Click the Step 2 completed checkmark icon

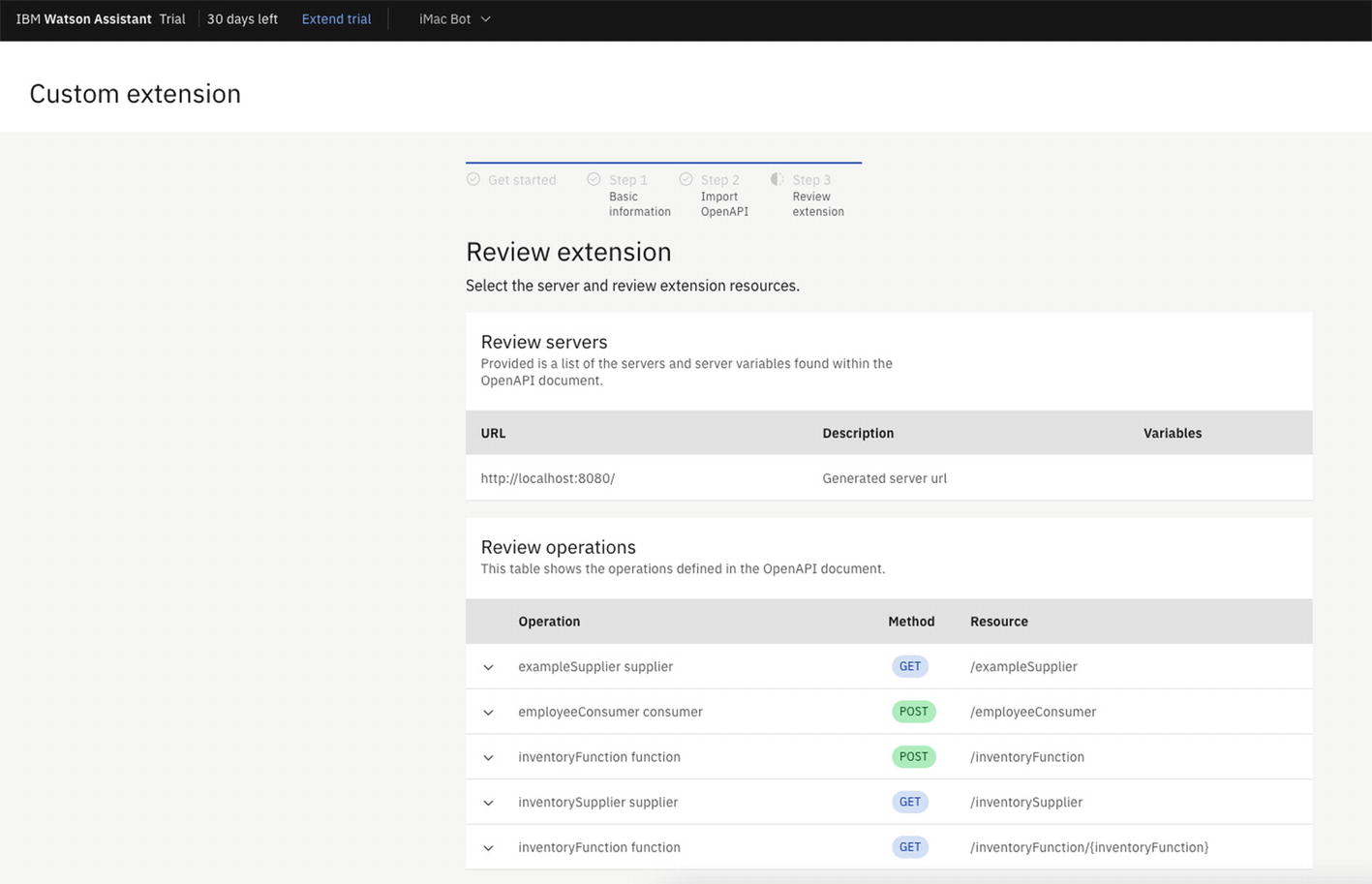[x=686, y=179]
